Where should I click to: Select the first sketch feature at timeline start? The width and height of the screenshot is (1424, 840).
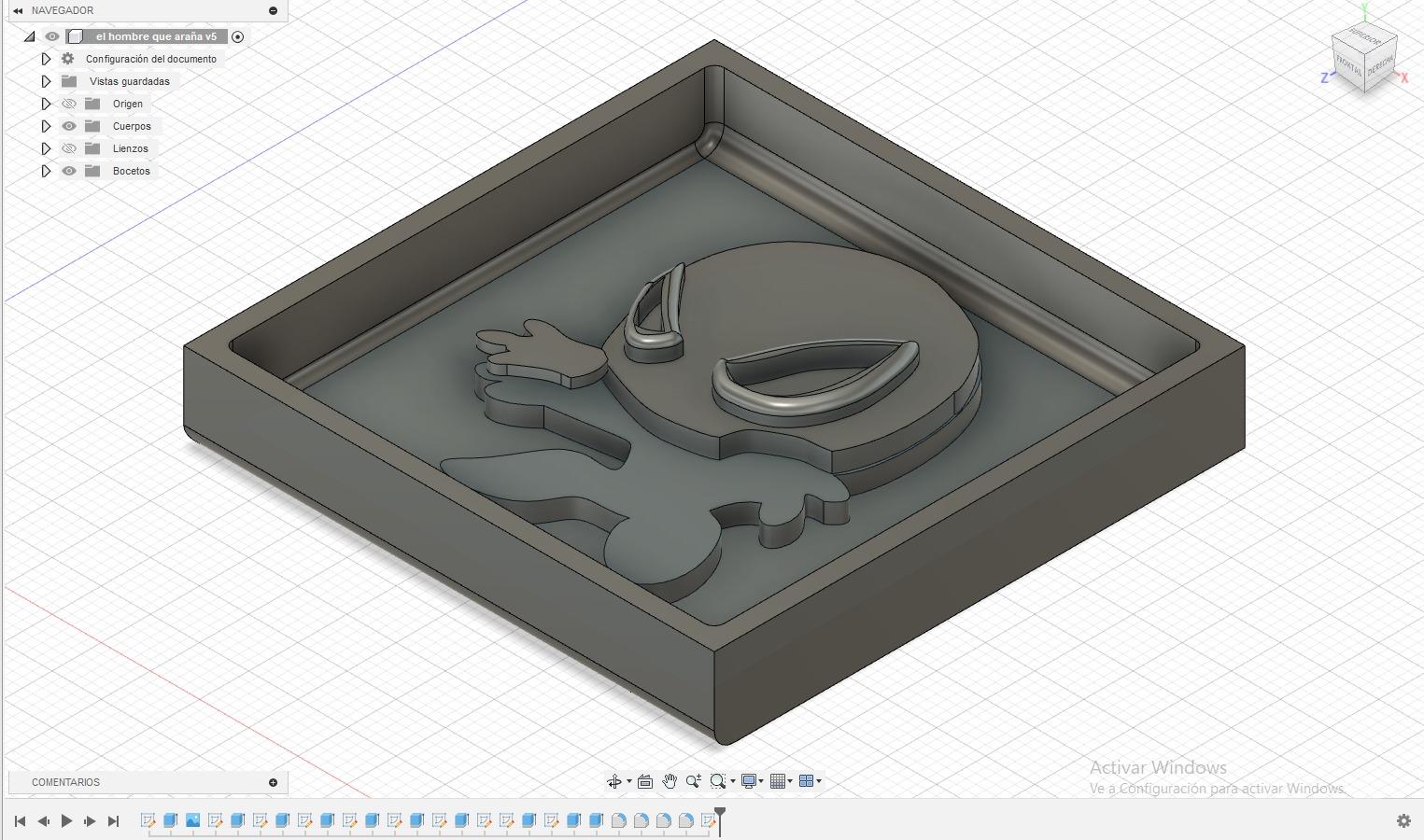pyautogui.click(x=148, y=820)
